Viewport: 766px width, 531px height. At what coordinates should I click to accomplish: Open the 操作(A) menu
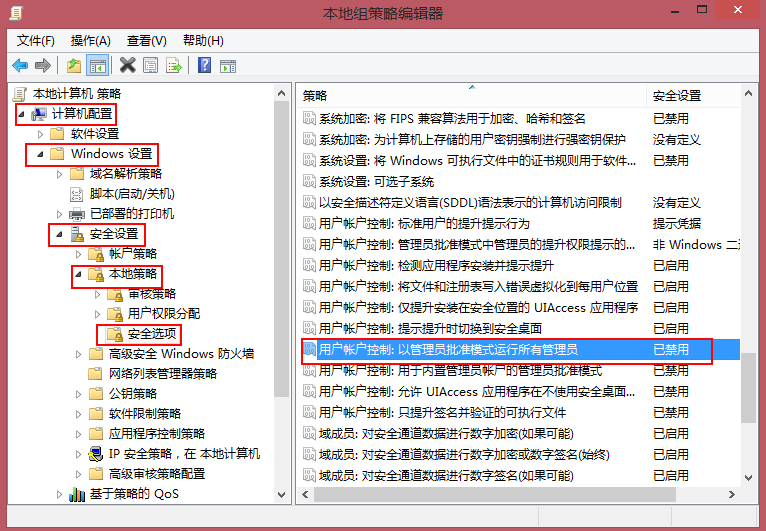coord(91,41)
